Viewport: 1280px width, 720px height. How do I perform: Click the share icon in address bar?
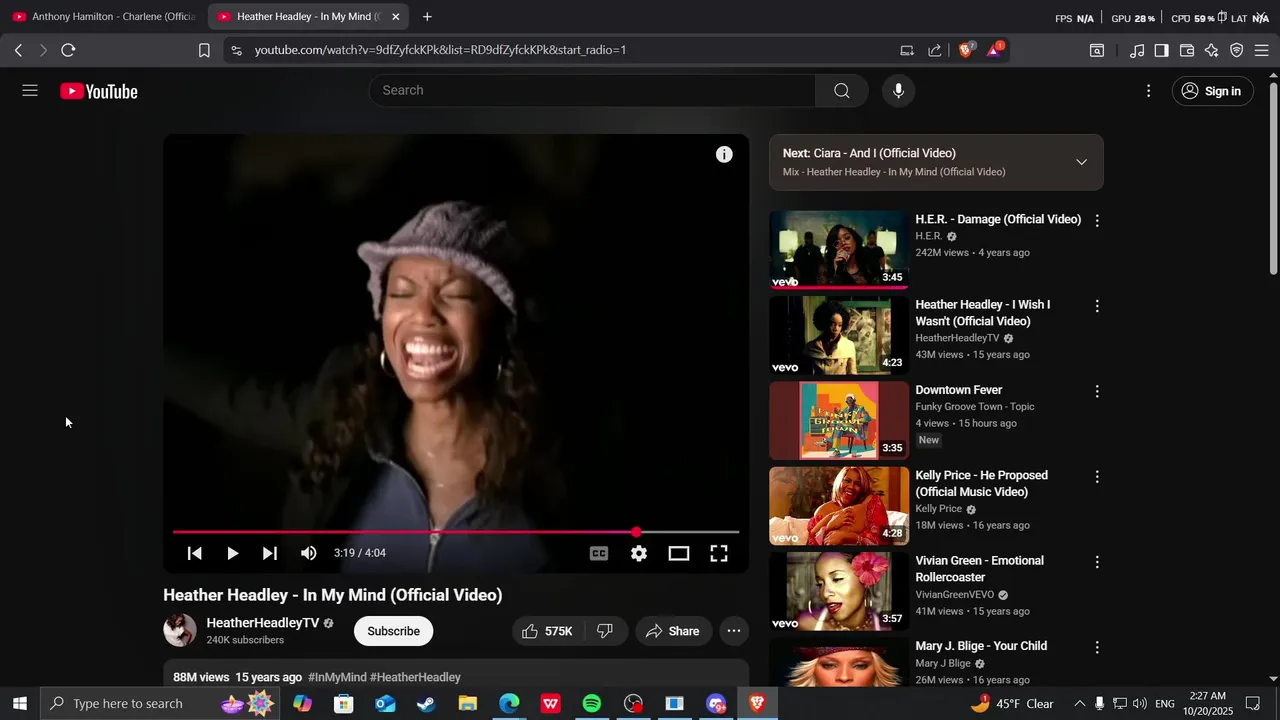point(934,50)
